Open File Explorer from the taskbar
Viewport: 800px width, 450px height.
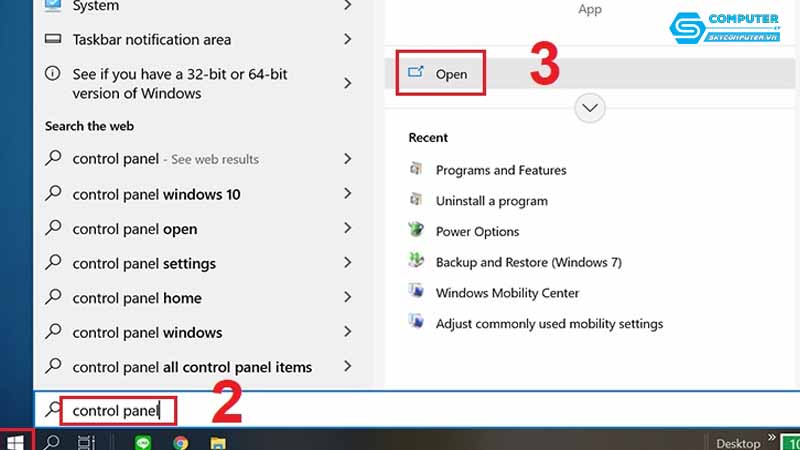[x=218, y=442]
